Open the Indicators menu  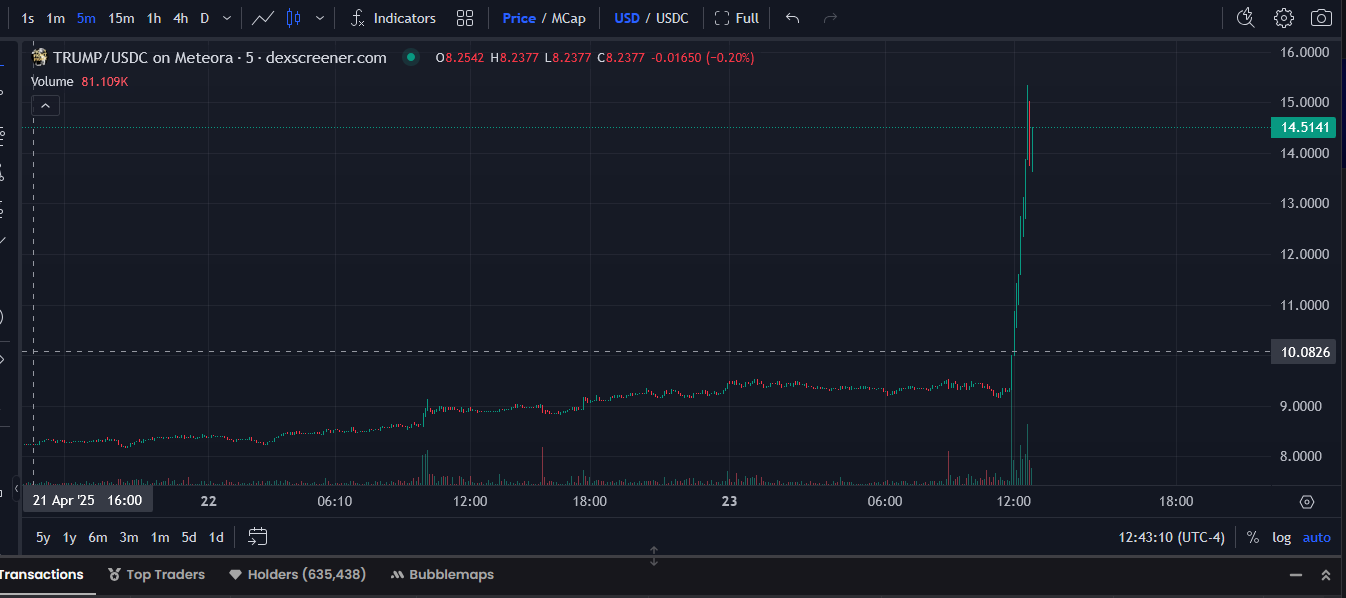[x=393, y=18]
